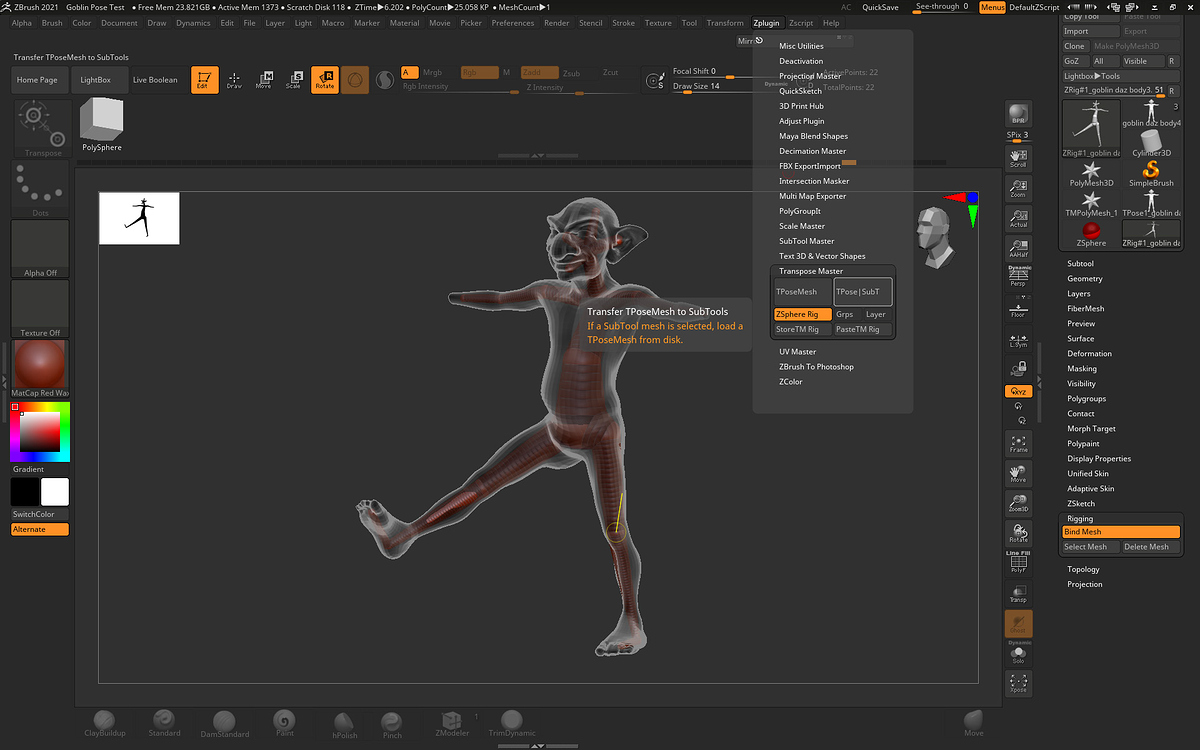Screen dimensions: 1200x750
Task: Select the DamStandard brush
Action: point(223,724)
